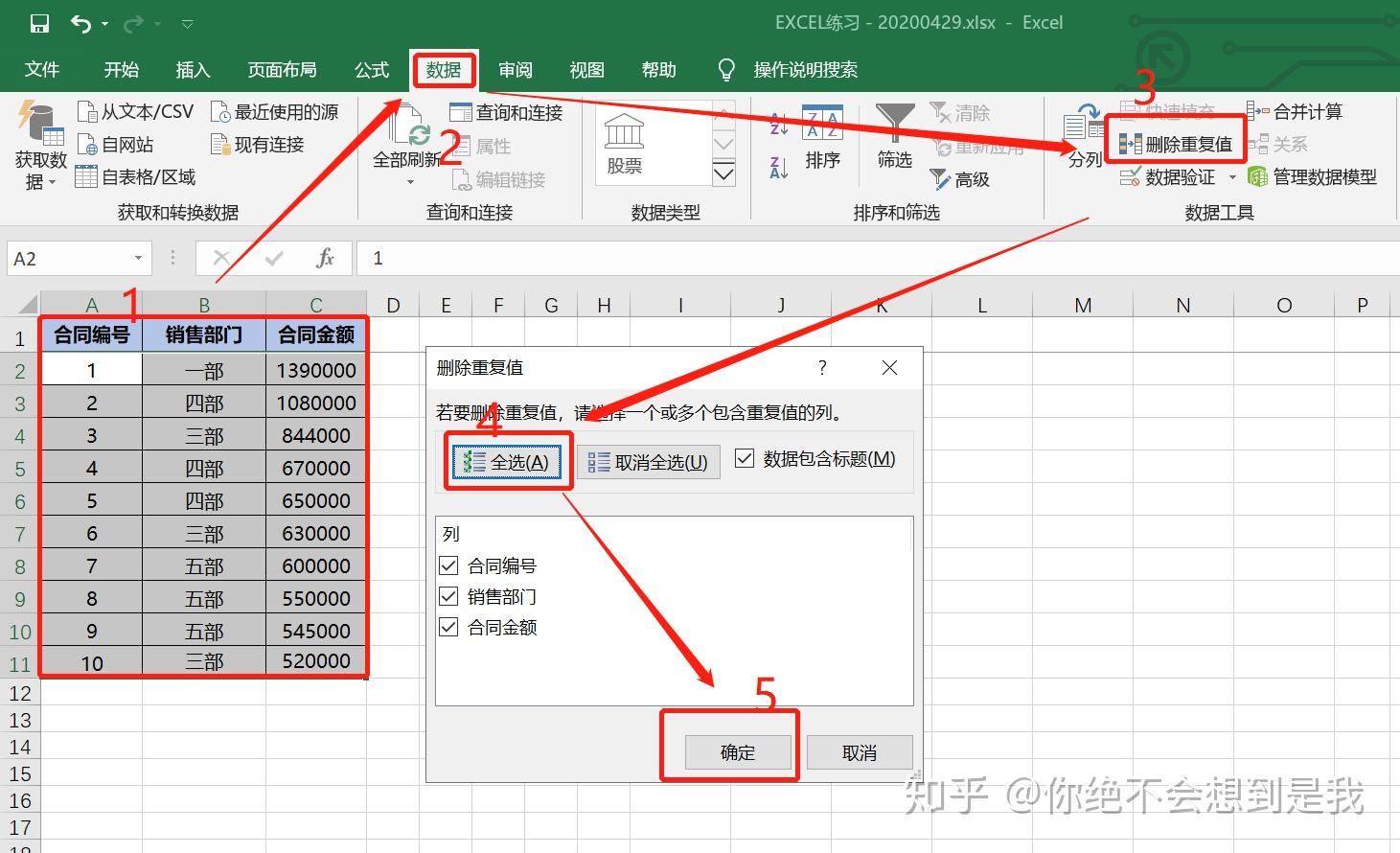Open the undo history dropdown arrow
The width and height of the screenshot is (1400, 853).
pos(104,25)
